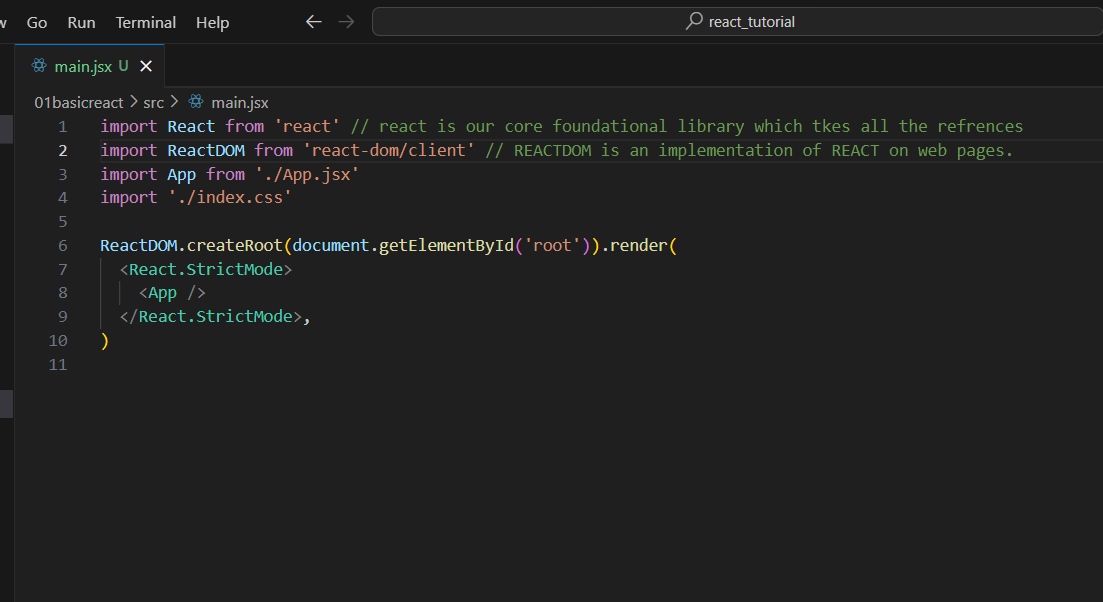1103x602 pixels.
Task: Open the Go menu
Action: (37, 23)
